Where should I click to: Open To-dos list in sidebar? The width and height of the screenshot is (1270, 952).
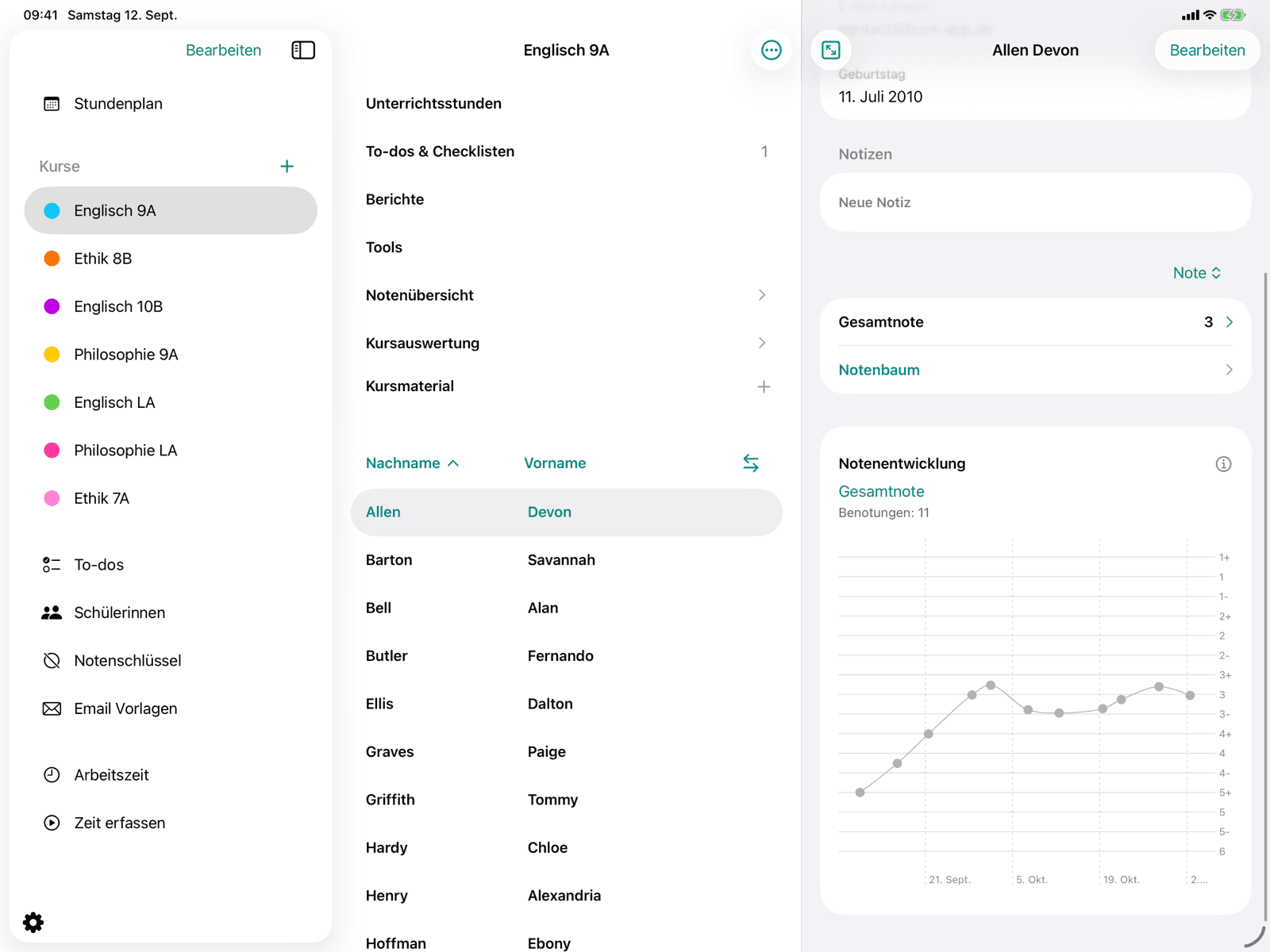[x=171, y=565]
